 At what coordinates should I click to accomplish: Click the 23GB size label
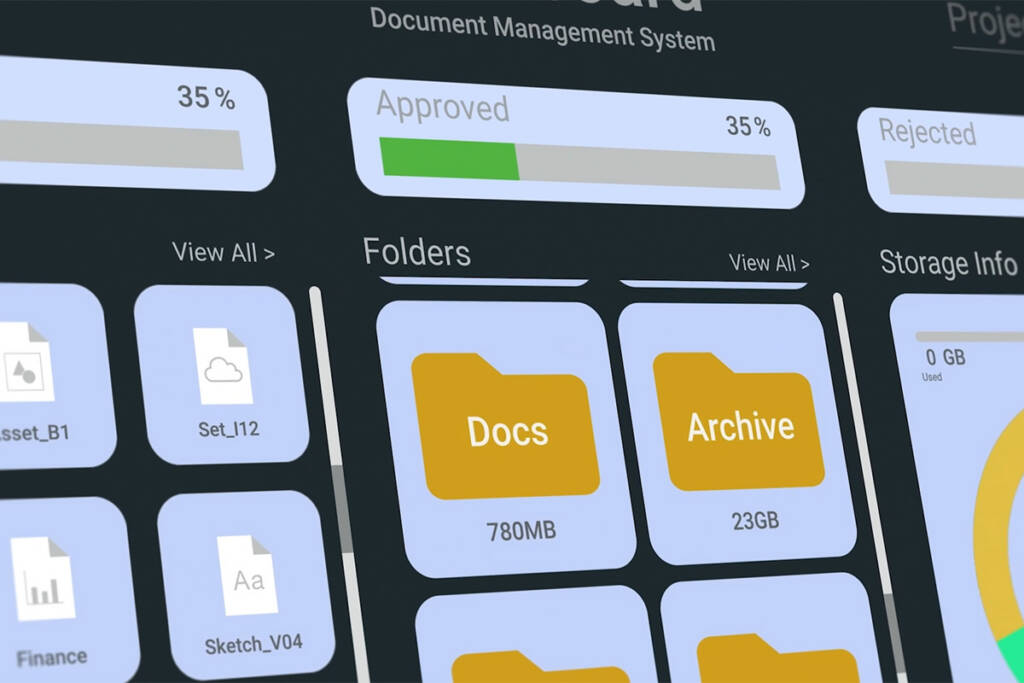pyautogui.click(x=755, y=520)
